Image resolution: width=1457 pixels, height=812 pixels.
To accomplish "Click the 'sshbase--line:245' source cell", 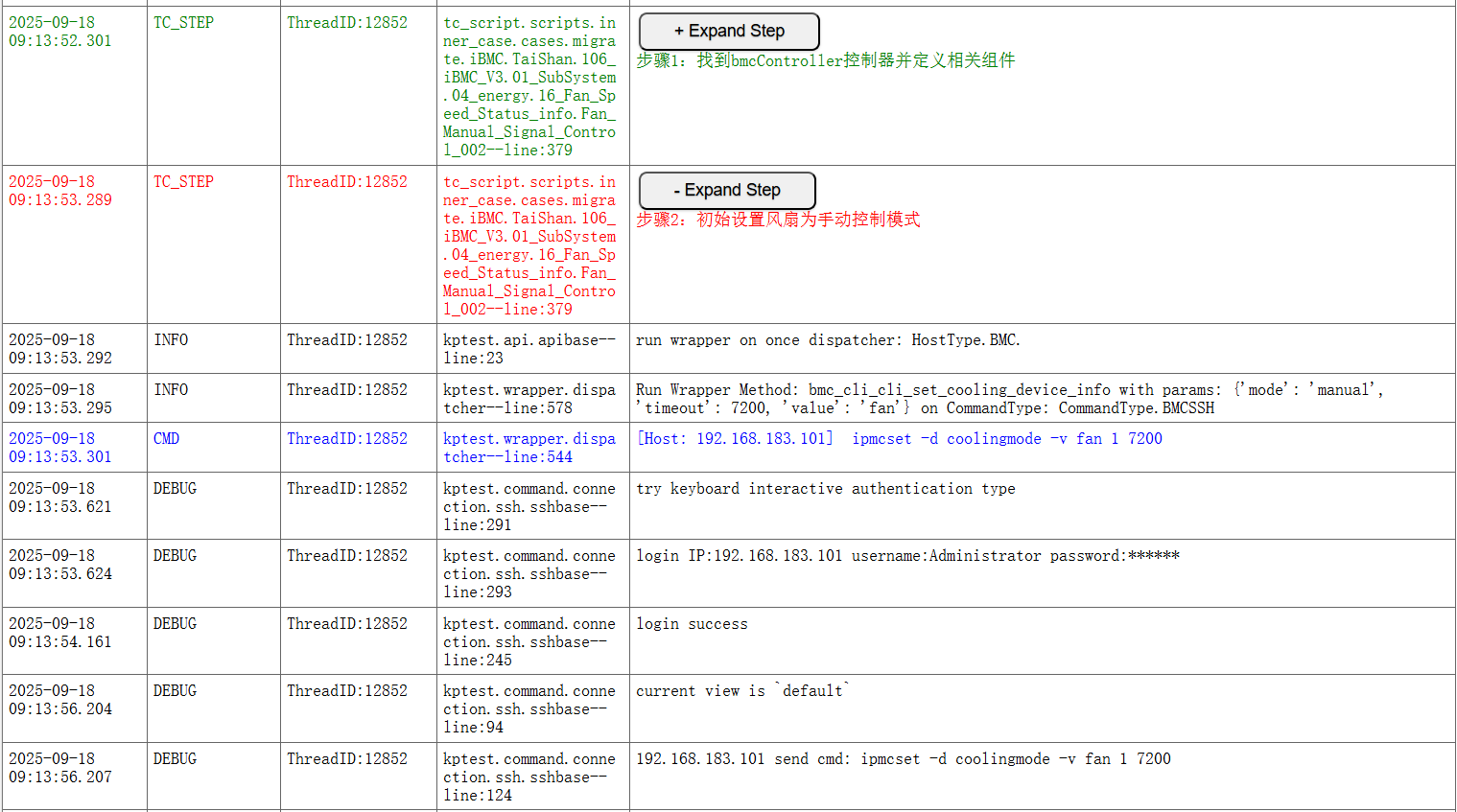I will [529, 641].
